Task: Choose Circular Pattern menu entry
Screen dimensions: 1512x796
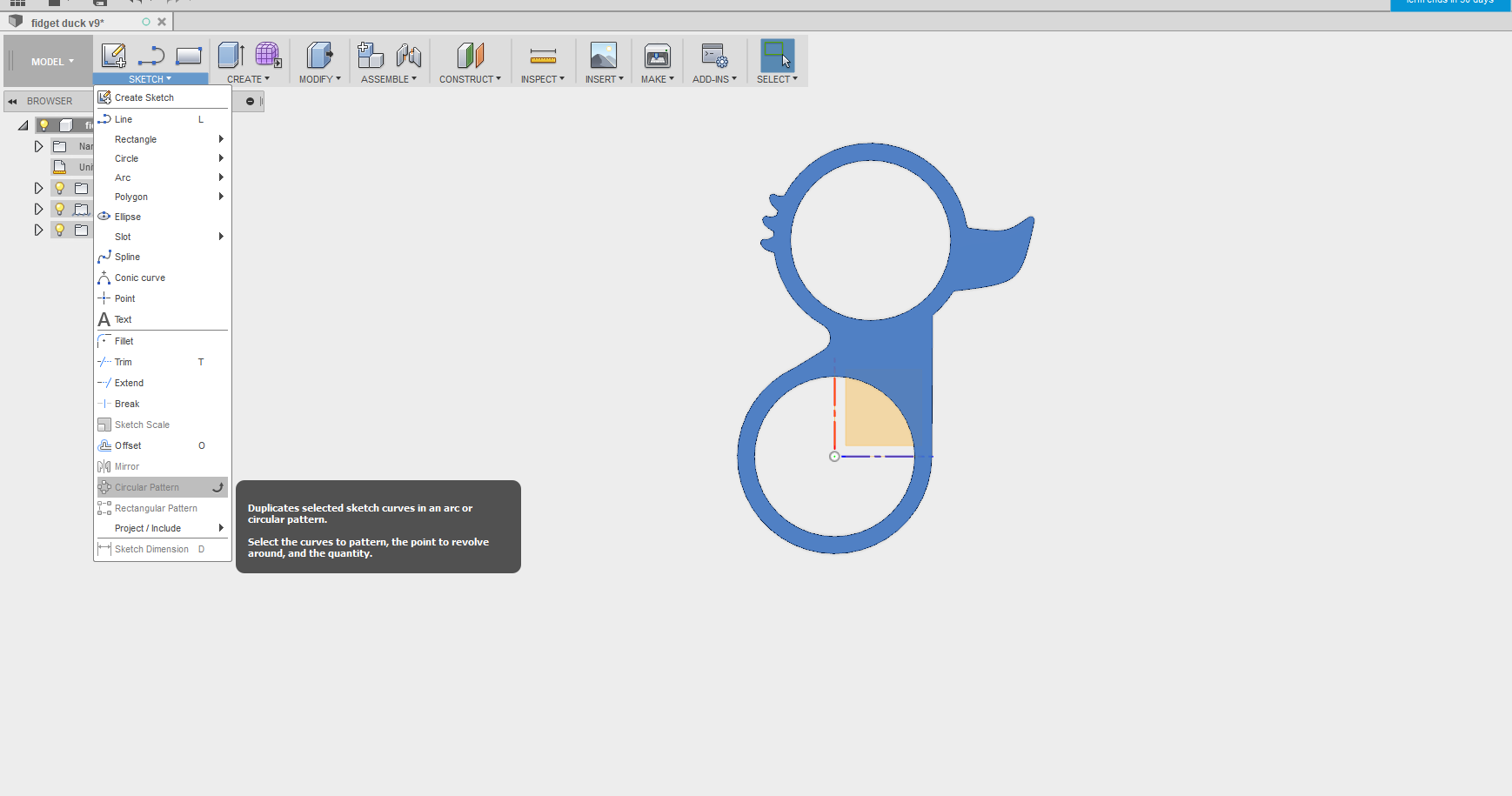Action: click(x=163, y=487)
